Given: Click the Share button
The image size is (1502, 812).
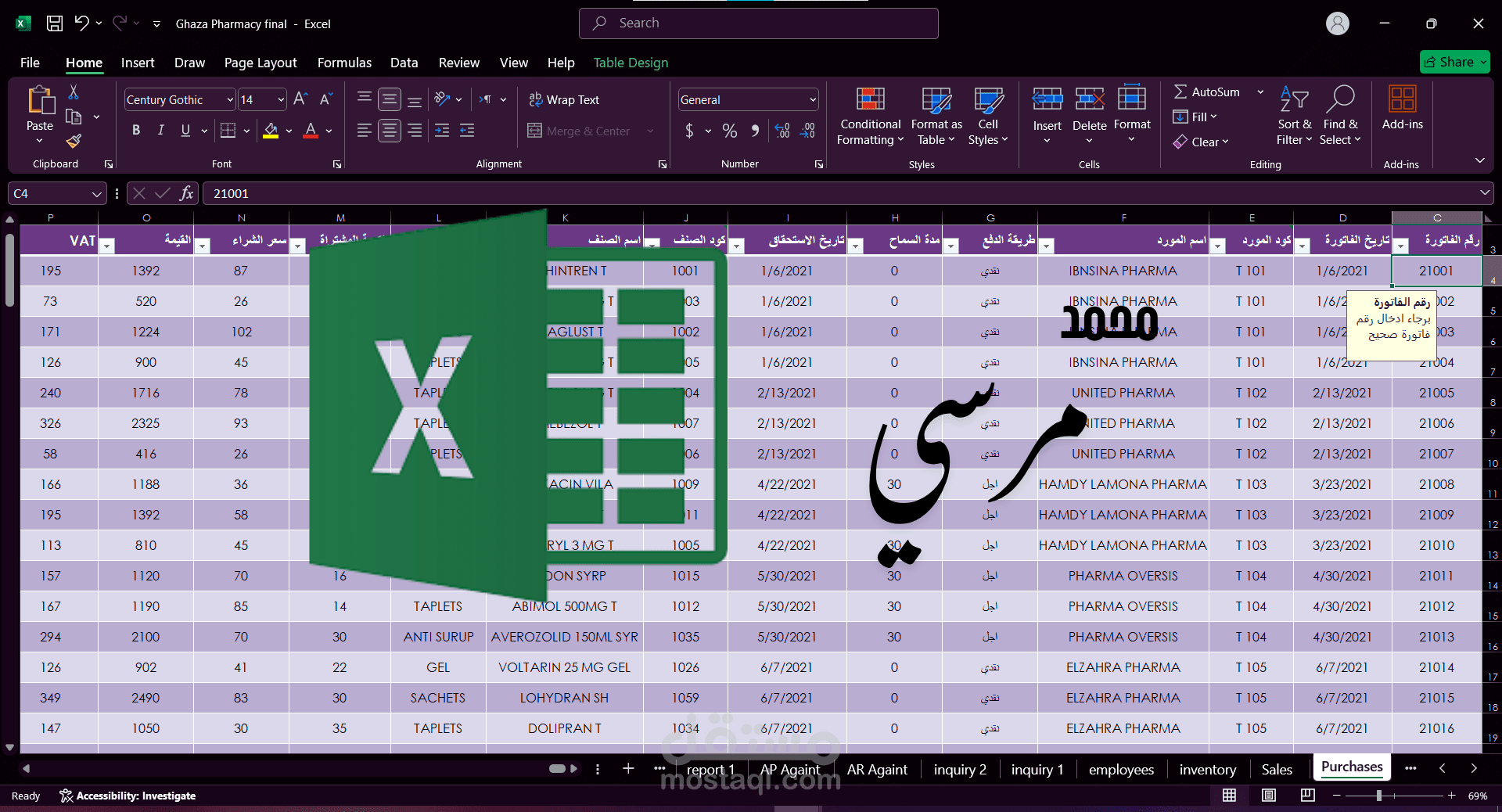Looking at the screenshot, I should coord(1455,62).
